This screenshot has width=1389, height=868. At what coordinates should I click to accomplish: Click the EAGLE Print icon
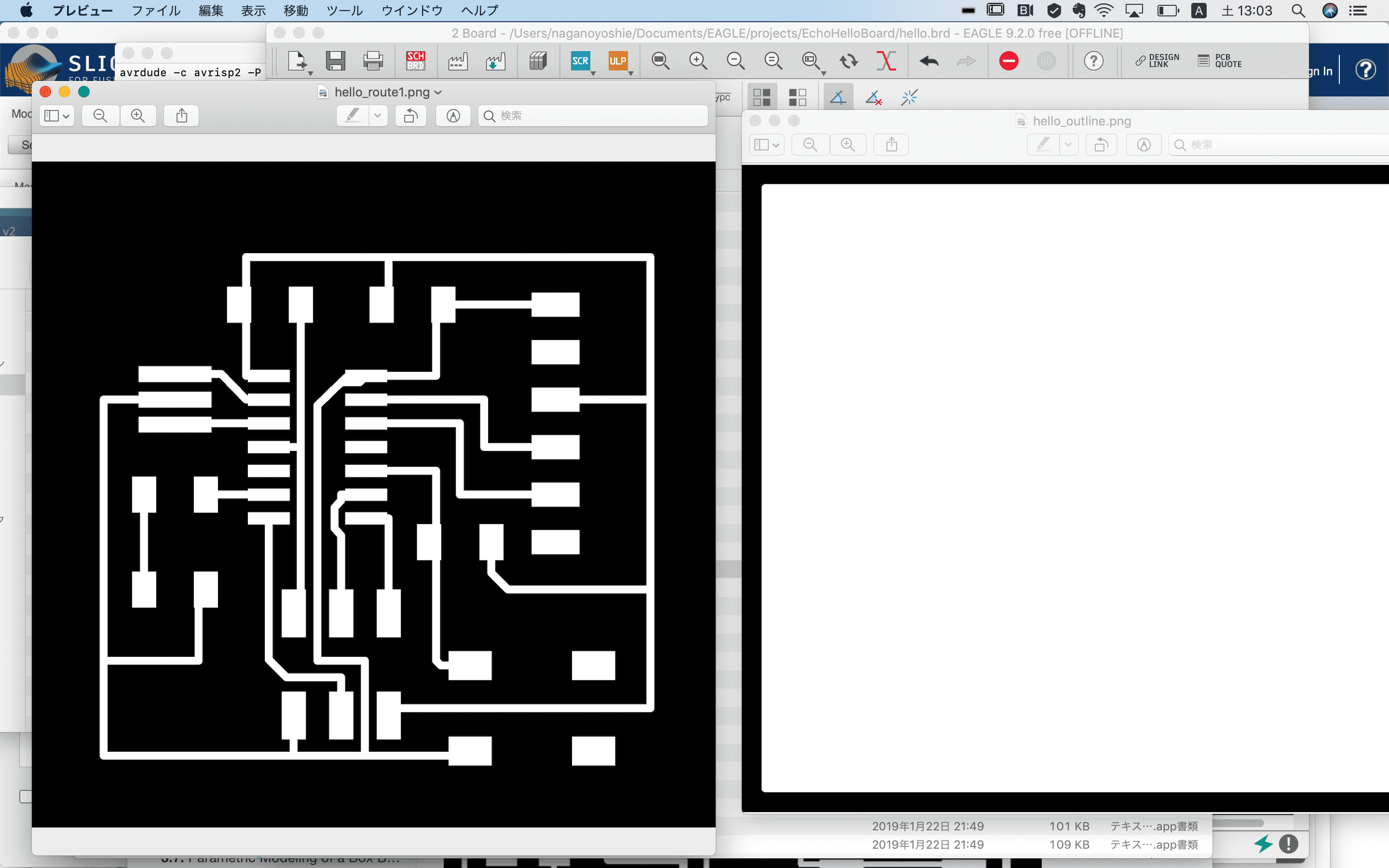tap(373, 60)
